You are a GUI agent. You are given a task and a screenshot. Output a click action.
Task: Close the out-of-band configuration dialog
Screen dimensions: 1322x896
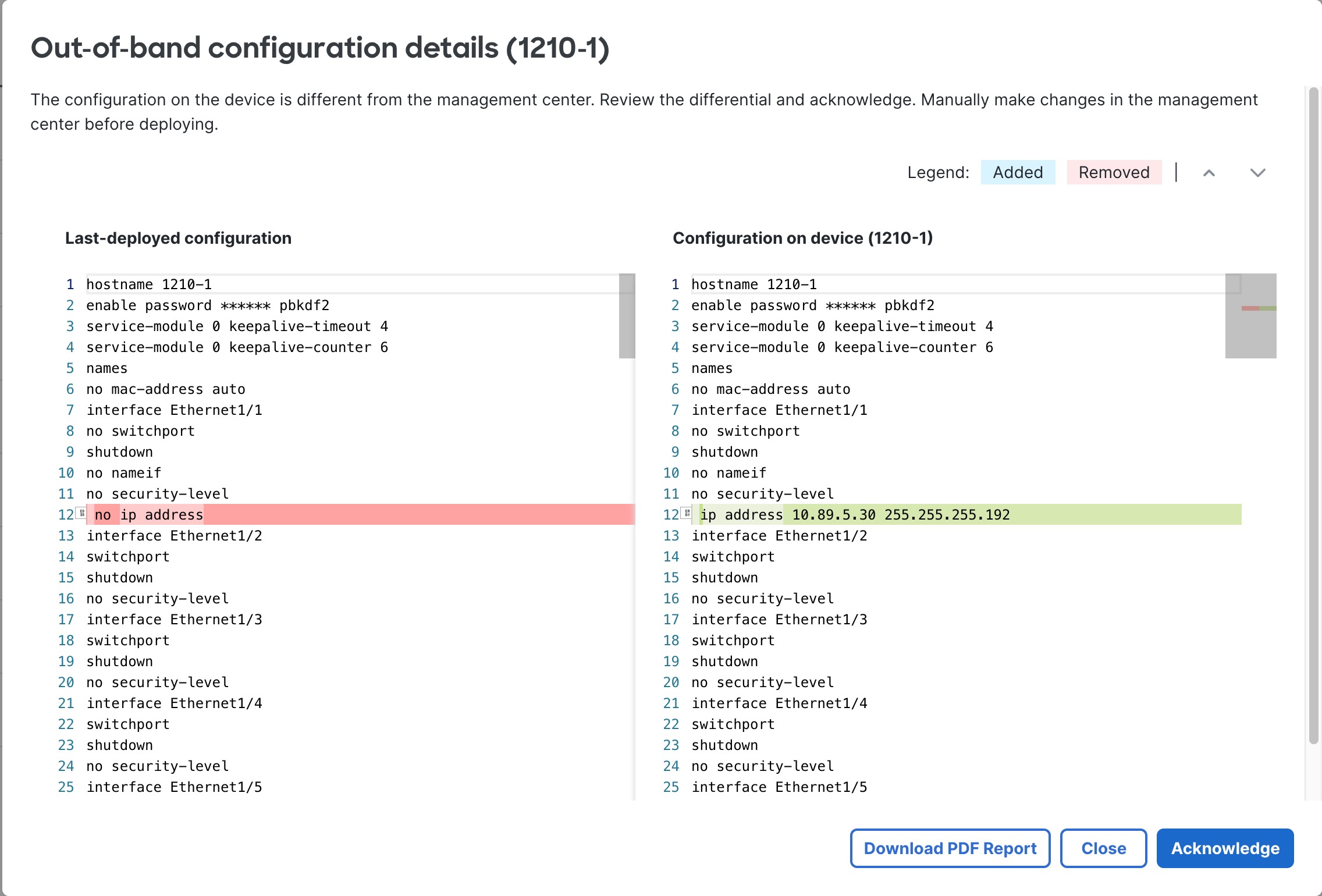[x=1103, y=848]
